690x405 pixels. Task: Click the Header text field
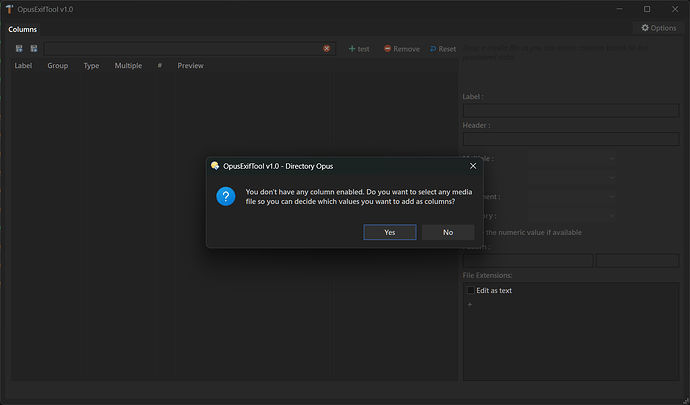click(571, 140)
